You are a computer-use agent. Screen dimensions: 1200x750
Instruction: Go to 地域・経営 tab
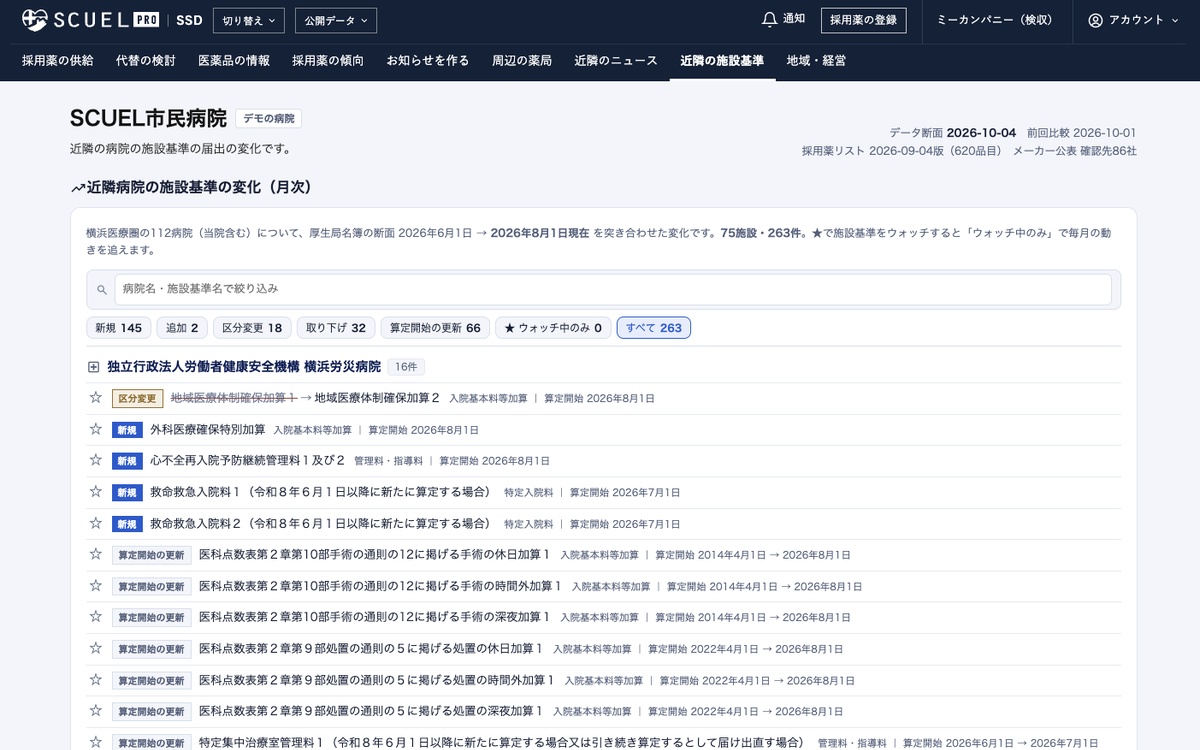(x=816, y=60)
